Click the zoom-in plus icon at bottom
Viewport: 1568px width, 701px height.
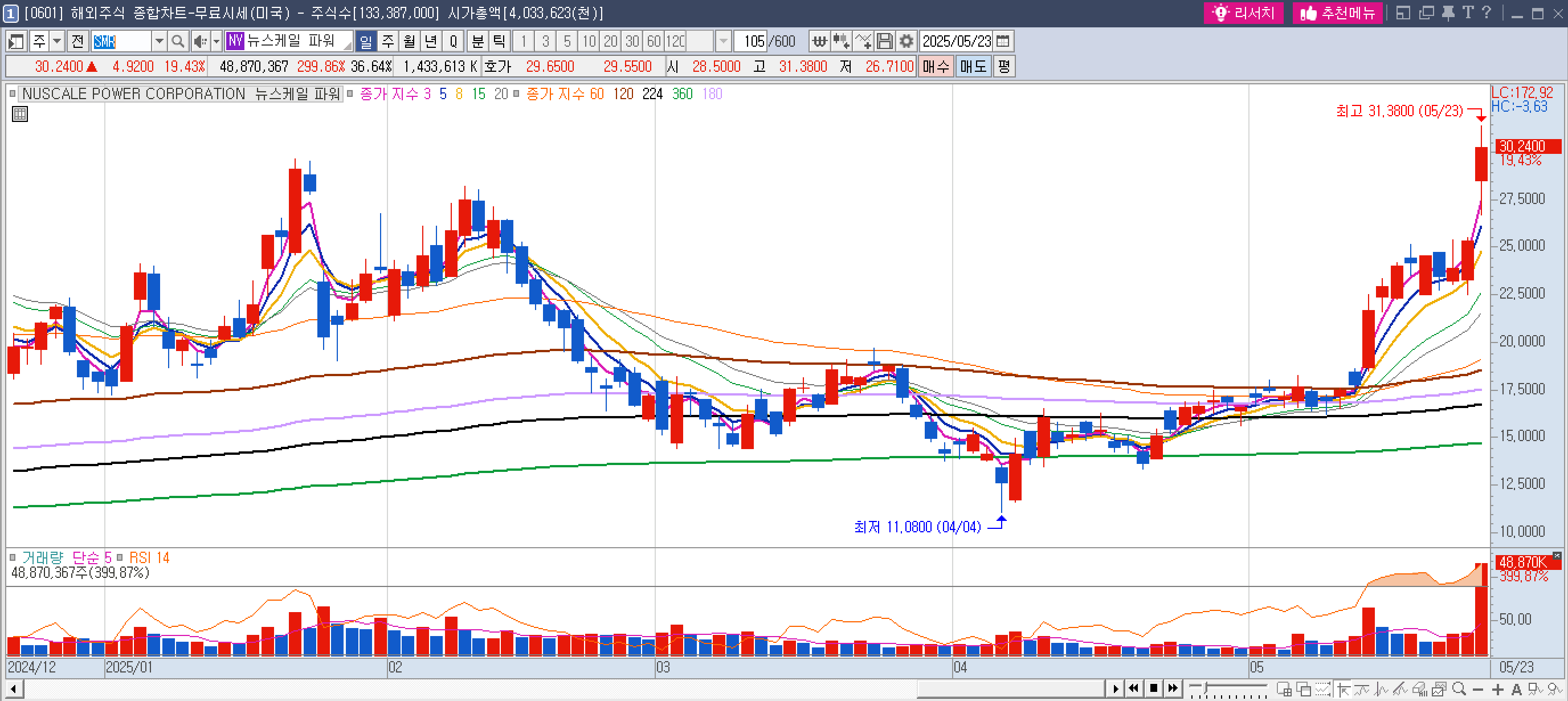tap(1497, 690)
